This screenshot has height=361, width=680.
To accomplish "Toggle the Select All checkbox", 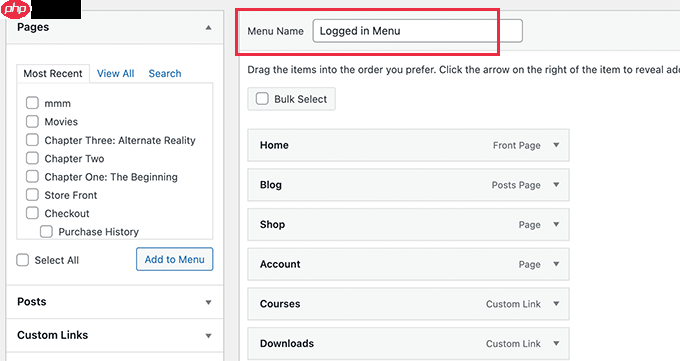I will click(x=23, y=260).
